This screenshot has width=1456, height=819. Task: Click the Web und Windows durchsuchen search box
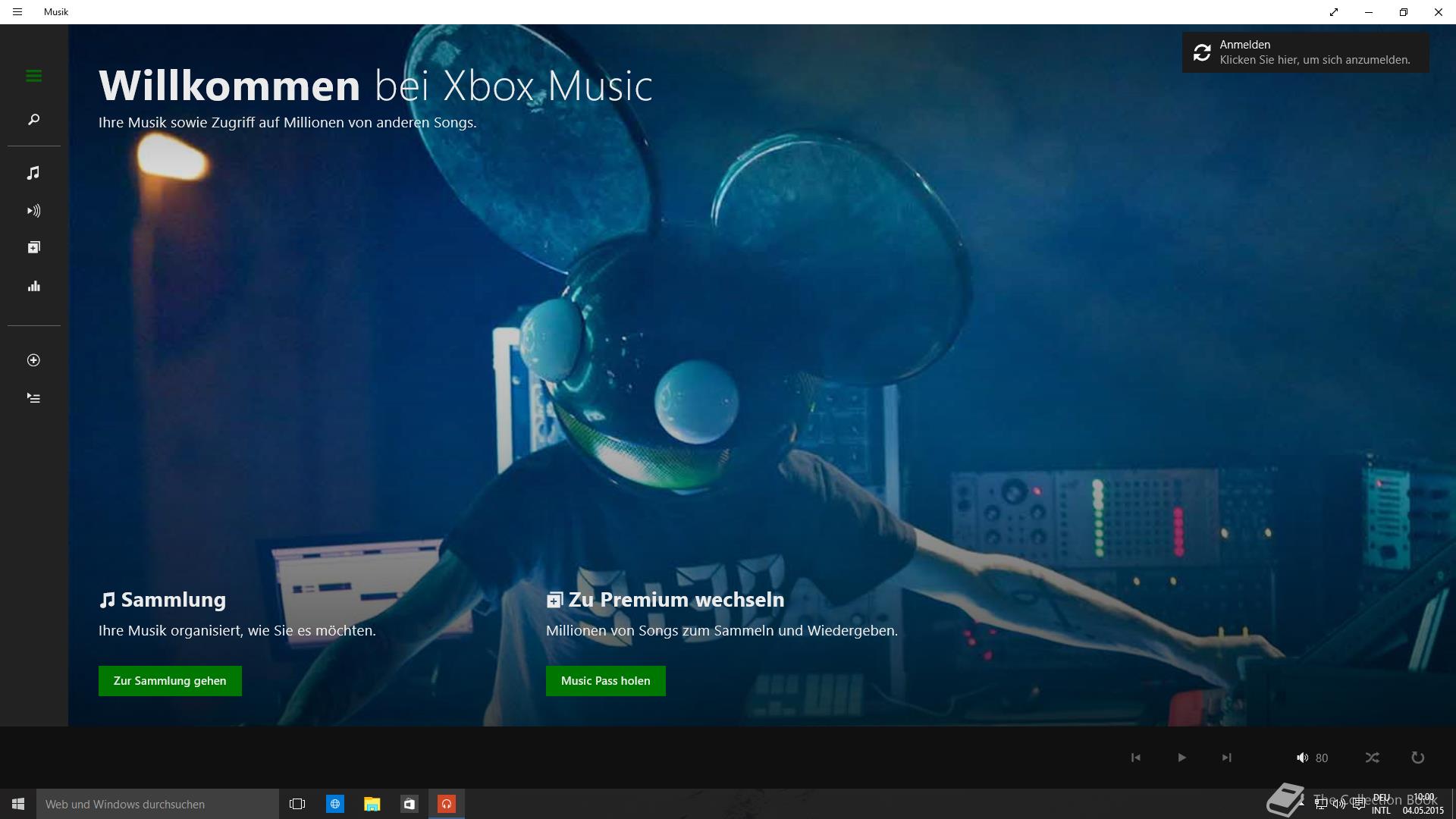(158, 804)
